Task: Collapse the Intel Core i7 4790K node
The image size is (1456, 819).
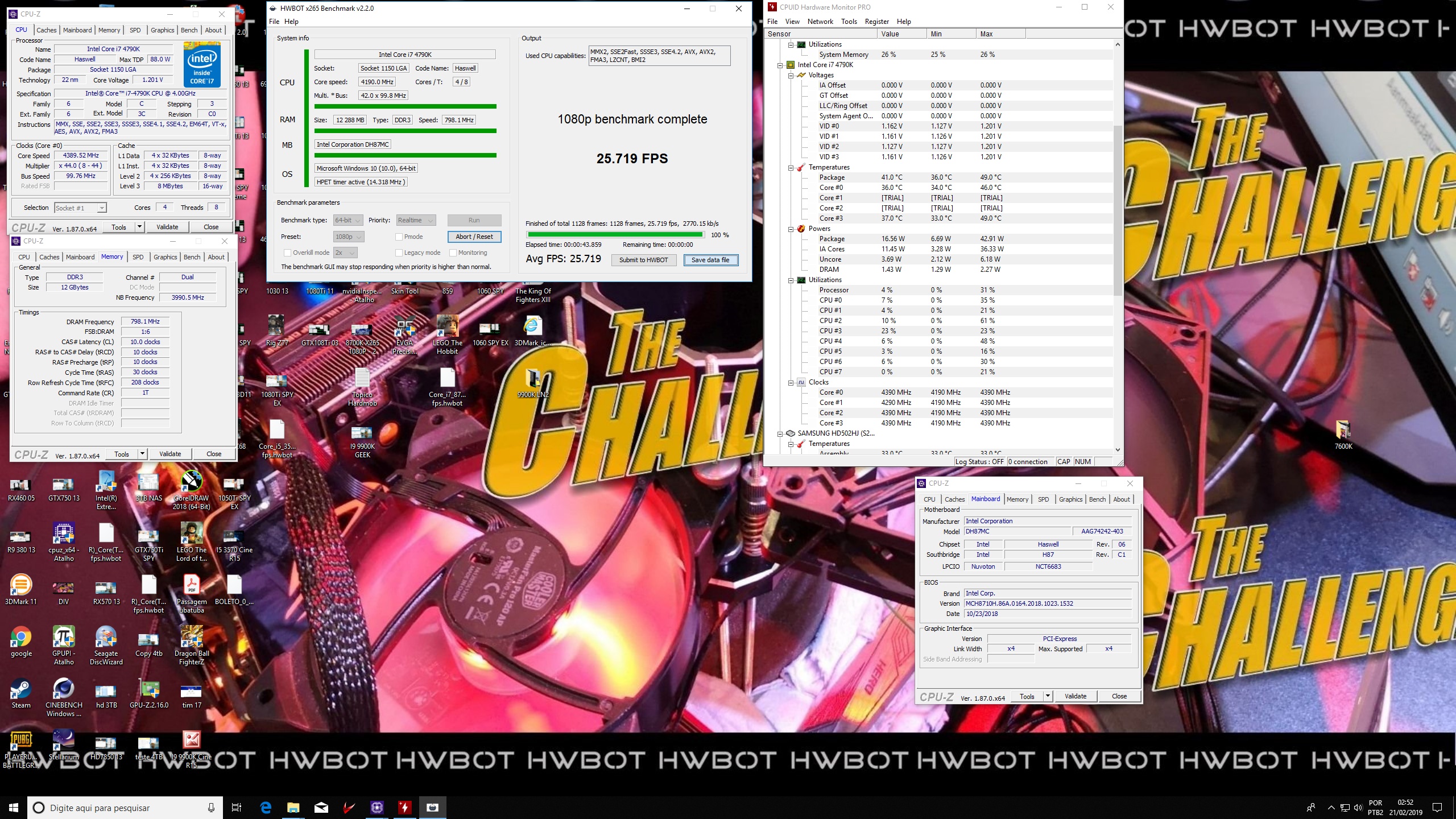Action: [x=780, y=65]
